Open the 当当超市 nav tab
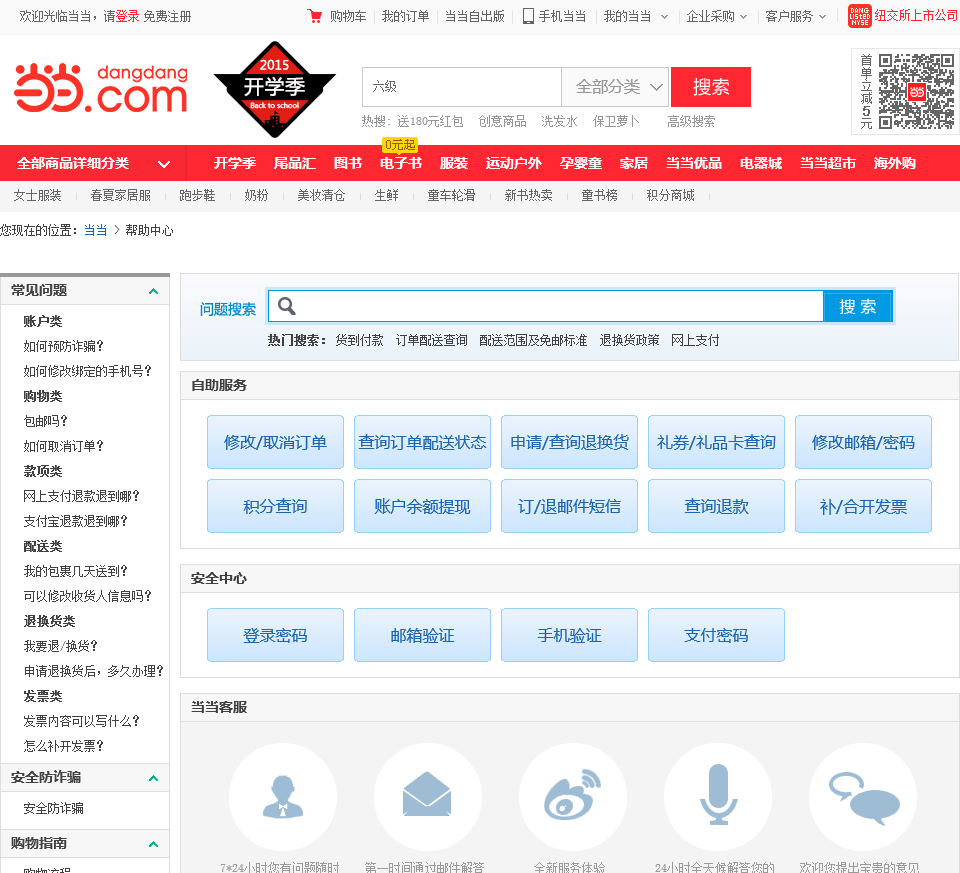The width and height of the screenshot is (960, 873). 827,163
